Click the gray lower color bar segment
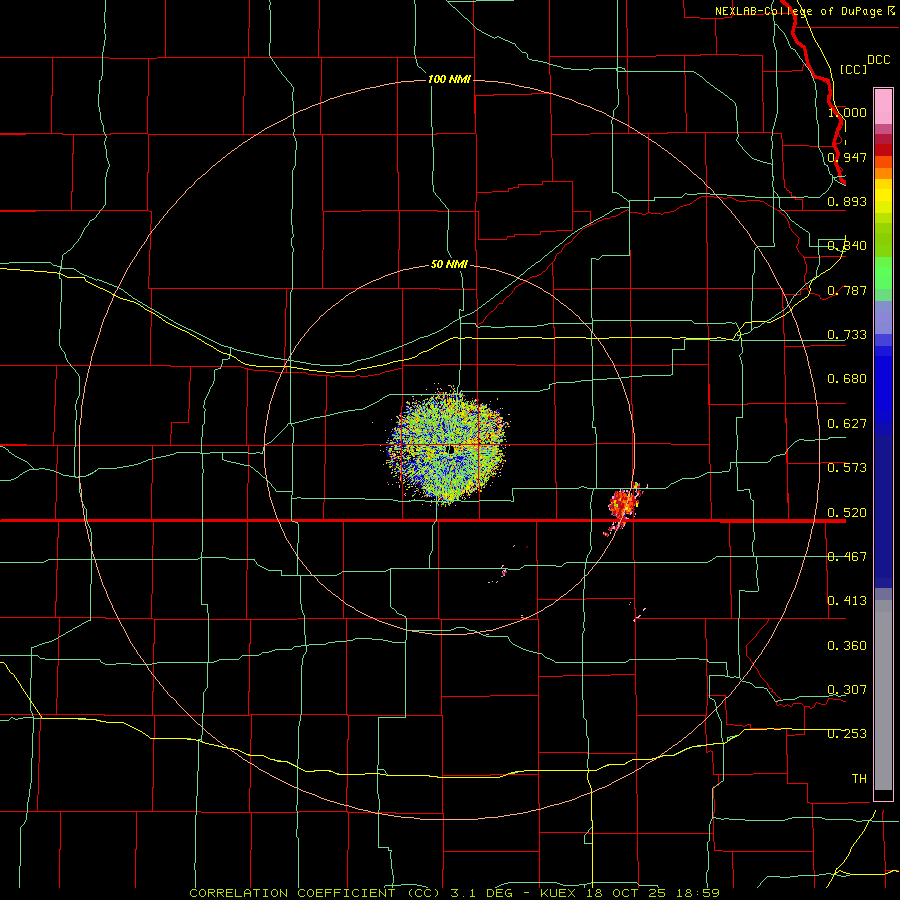Image resolution: width=900 pixels, height=900 pixels. point(883,695)
